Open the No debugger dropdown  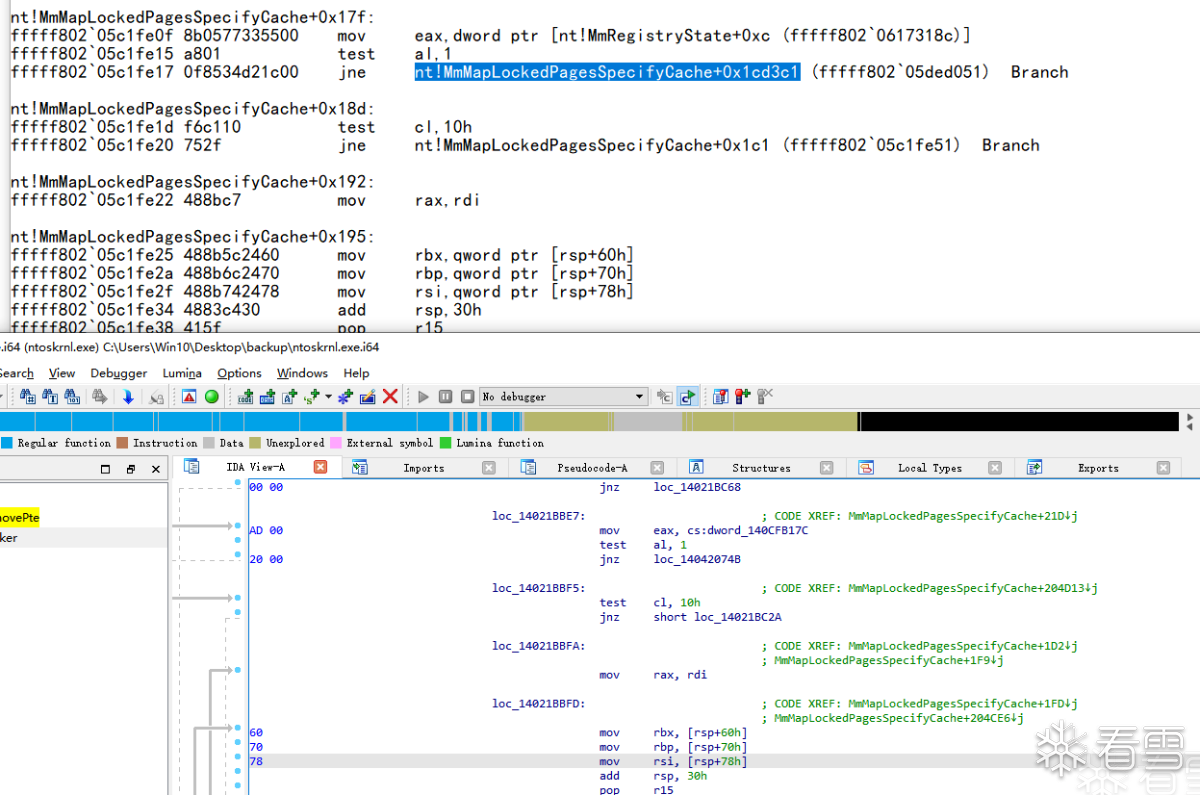(563, 396)
